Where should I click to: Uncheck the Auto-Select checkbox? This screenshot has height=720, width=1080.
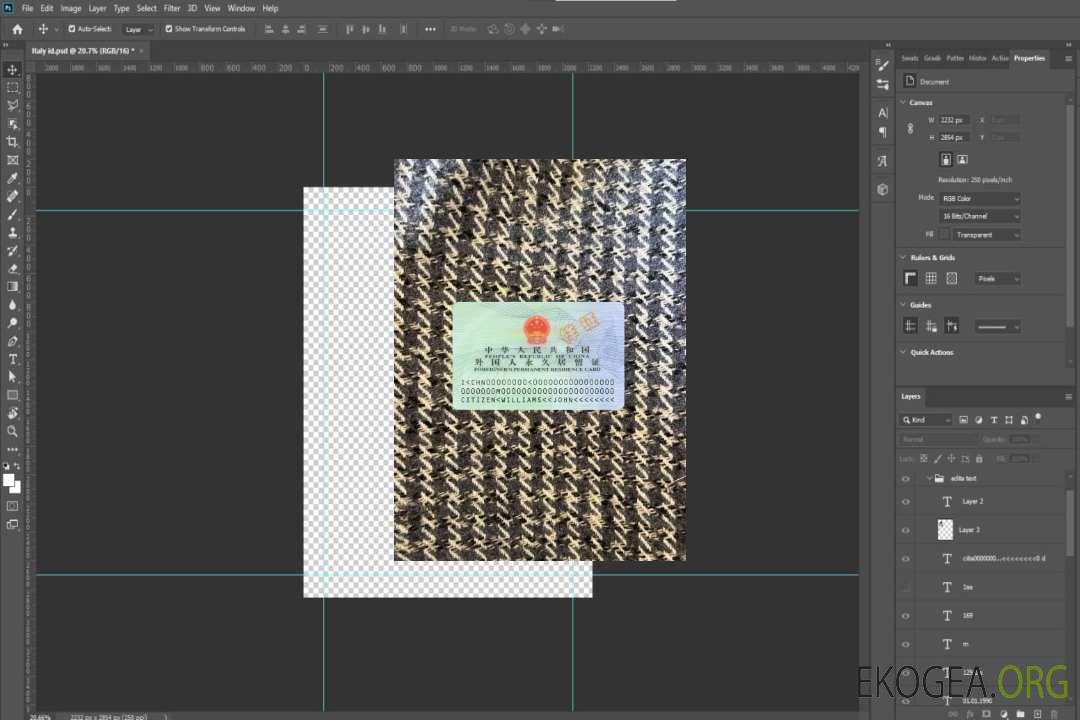pos(71,29)
